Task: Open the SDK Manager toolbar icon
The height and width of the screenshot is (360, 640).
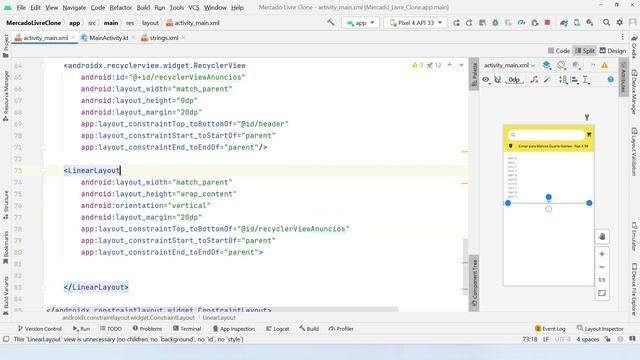Action: click(590, 23)
